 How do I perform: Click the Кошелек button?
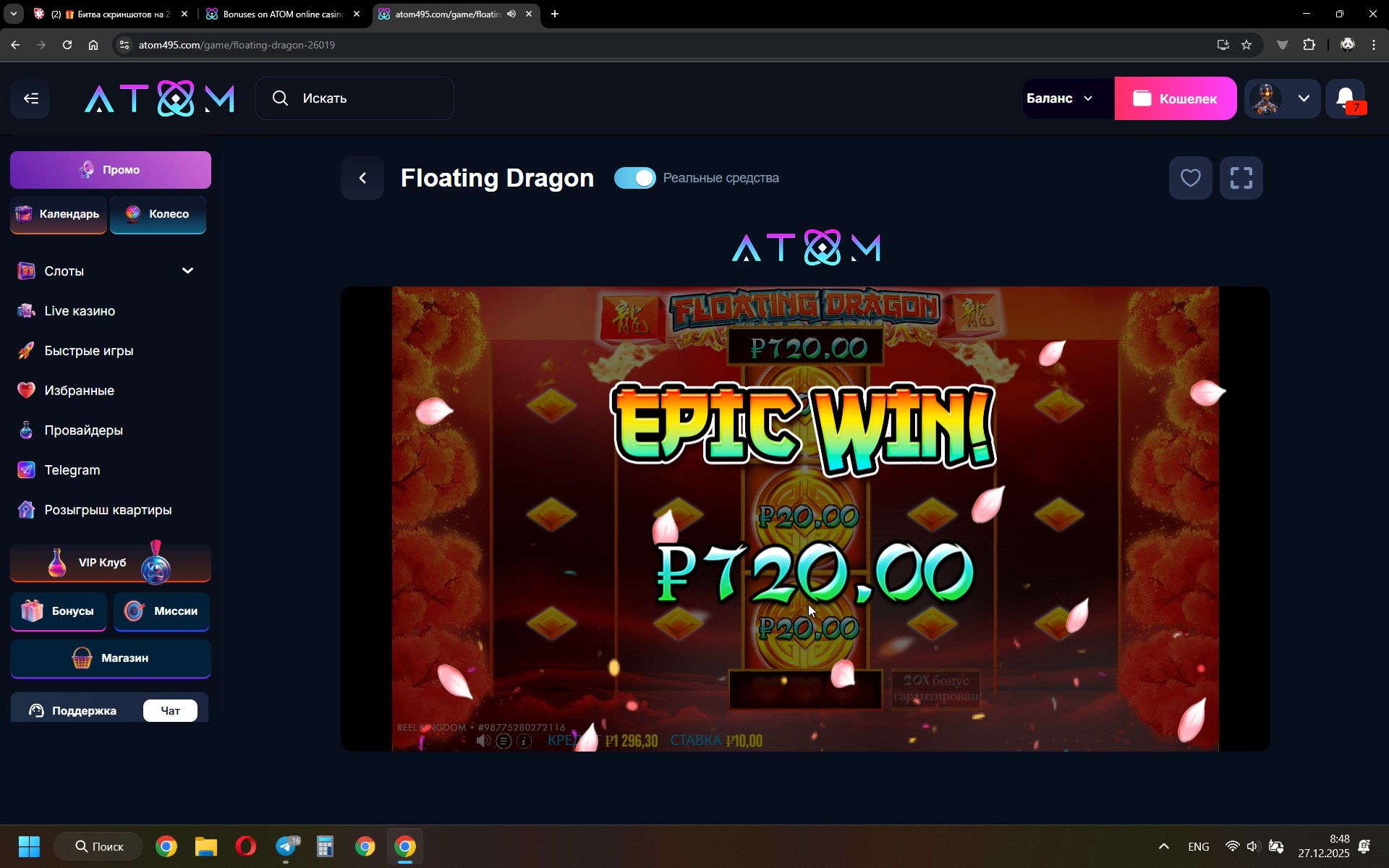[x=1175, y=98]
